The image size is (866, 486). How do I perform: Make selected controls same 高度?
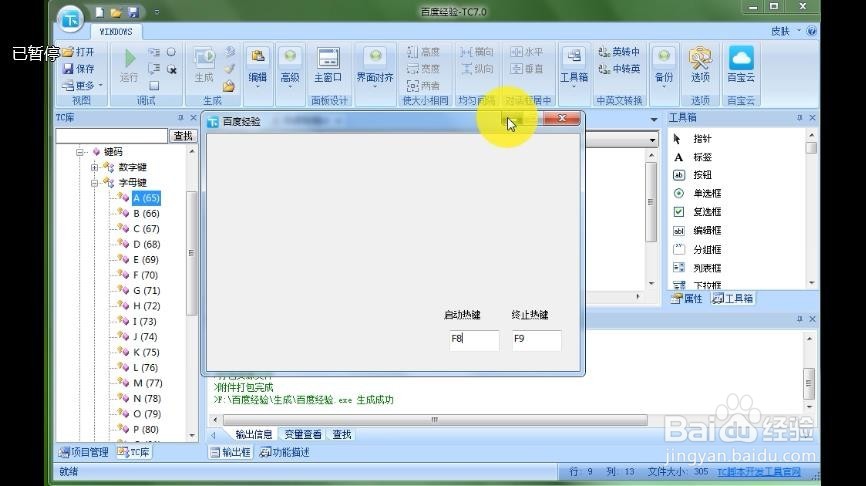(x=423, y=52)
